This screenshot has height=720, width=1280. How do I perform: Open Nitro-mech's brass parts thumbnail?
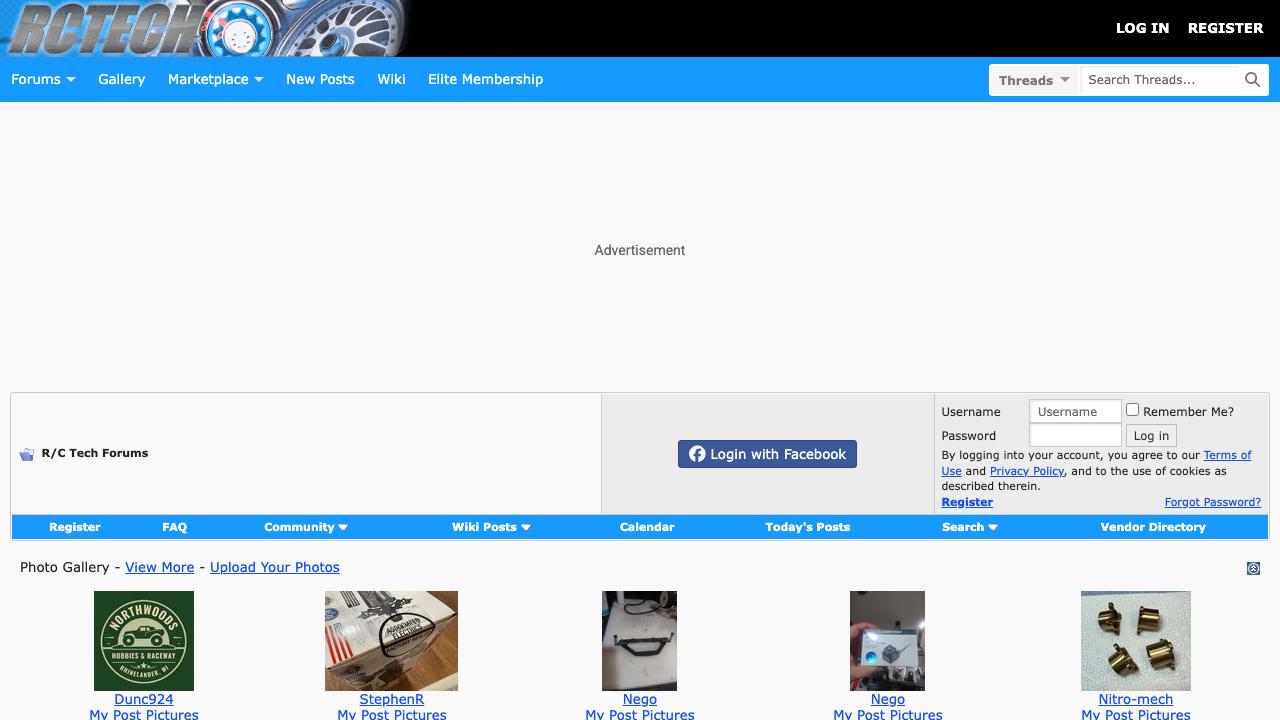coord(1135,640)
